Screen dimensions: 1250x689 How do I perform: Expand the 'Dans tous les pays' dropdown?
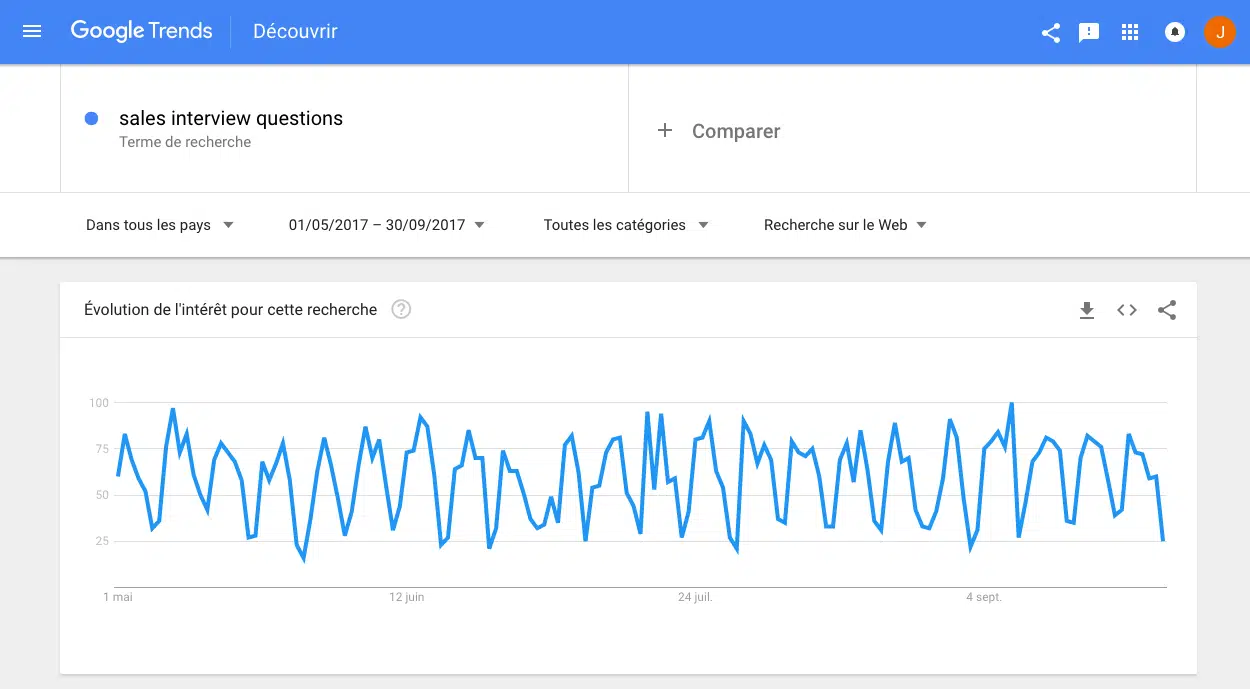click(160, 225)
